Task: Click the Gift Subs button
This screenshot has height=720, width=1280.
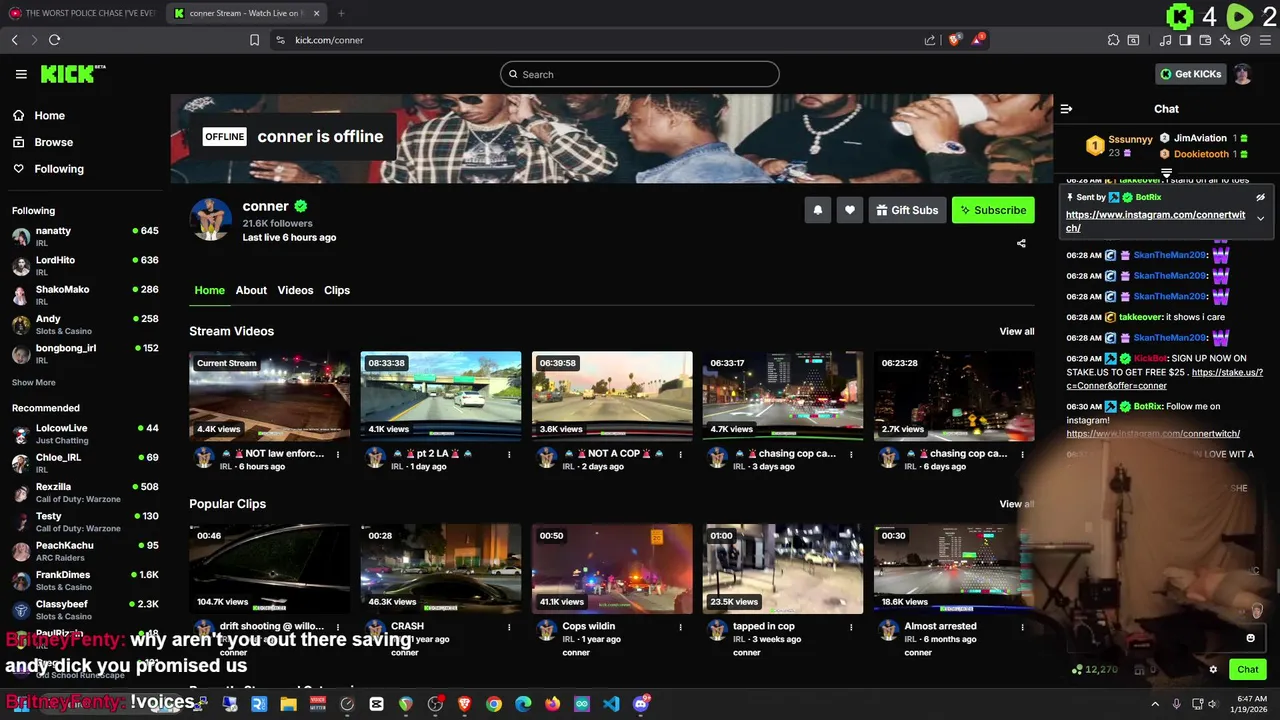Action: [907, 210]
